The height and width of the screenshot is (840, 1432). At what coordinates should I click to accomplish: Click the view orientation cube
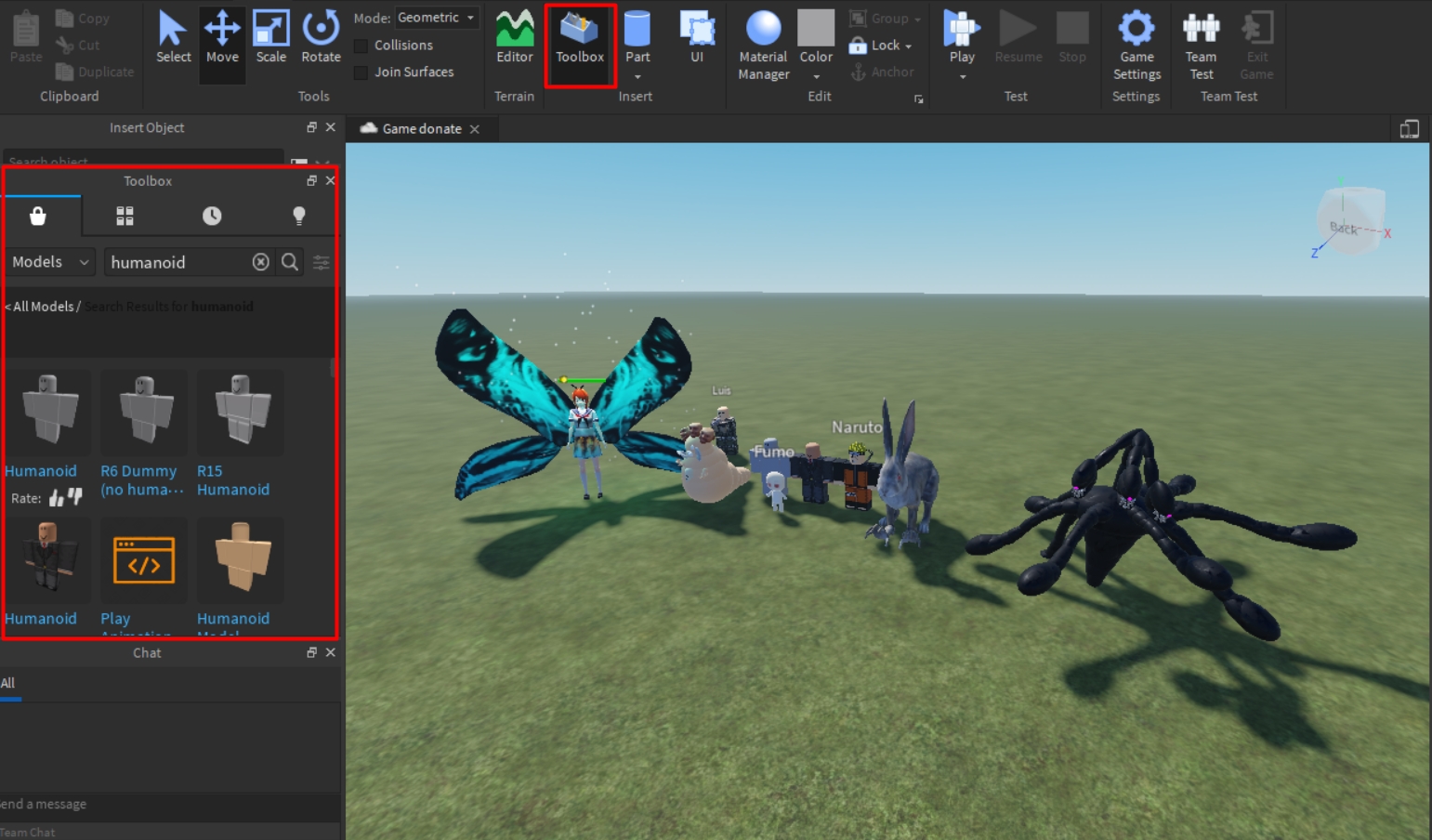[x=1351, y=221]
